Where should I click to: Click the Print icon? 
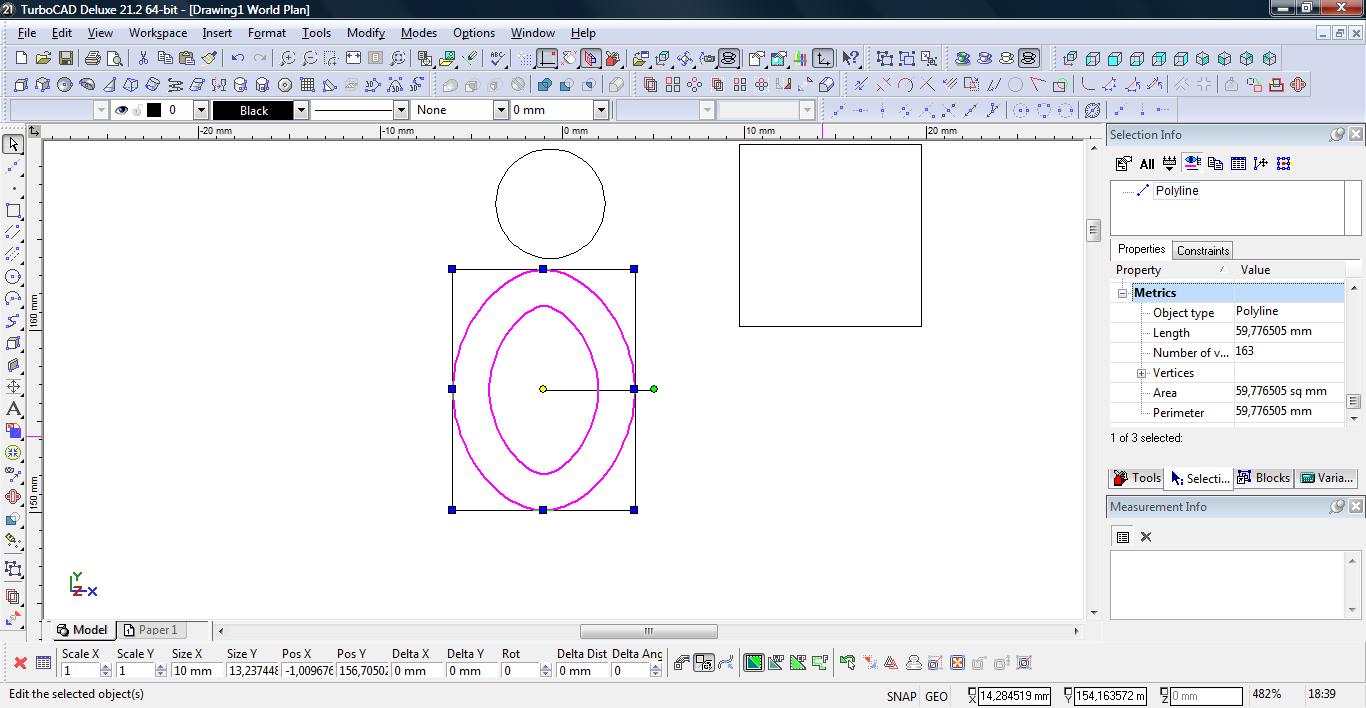(x=93, y=59)
